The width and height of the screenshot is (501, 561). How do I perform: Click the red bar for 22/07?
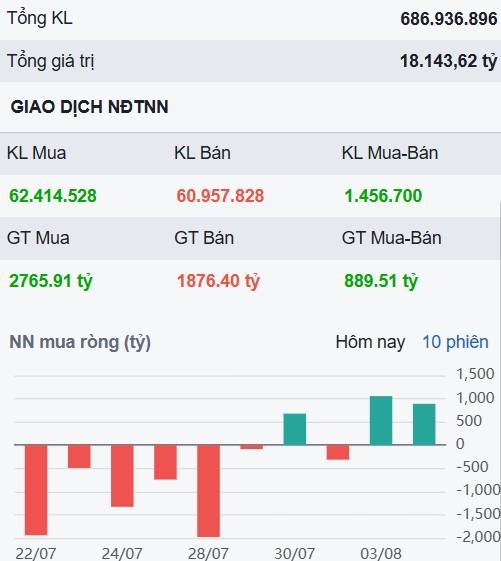tap(36, 490)
